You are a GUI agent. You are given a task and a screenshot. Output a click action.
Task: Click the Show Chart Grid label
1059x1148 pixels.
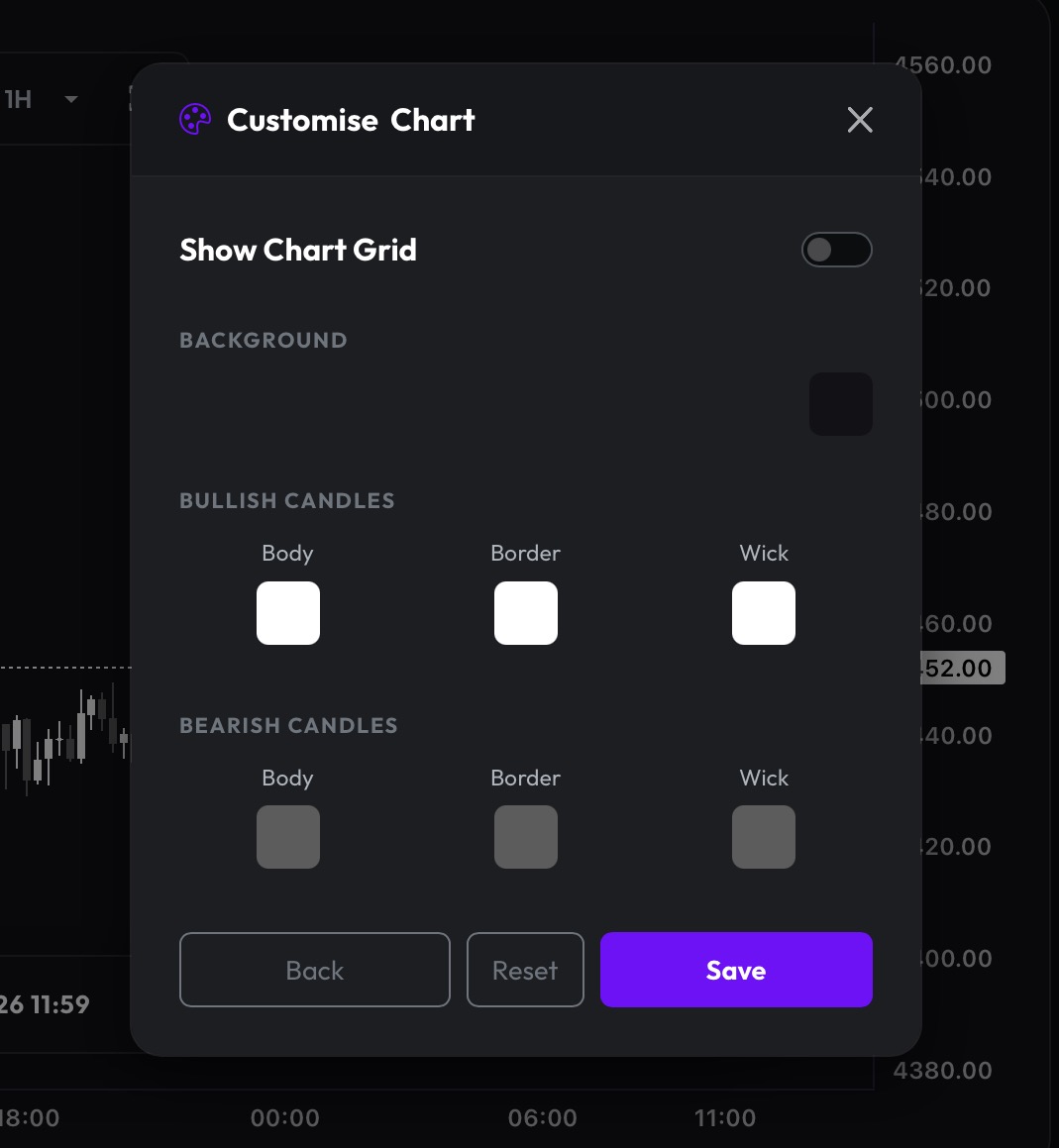click(298, 250)
